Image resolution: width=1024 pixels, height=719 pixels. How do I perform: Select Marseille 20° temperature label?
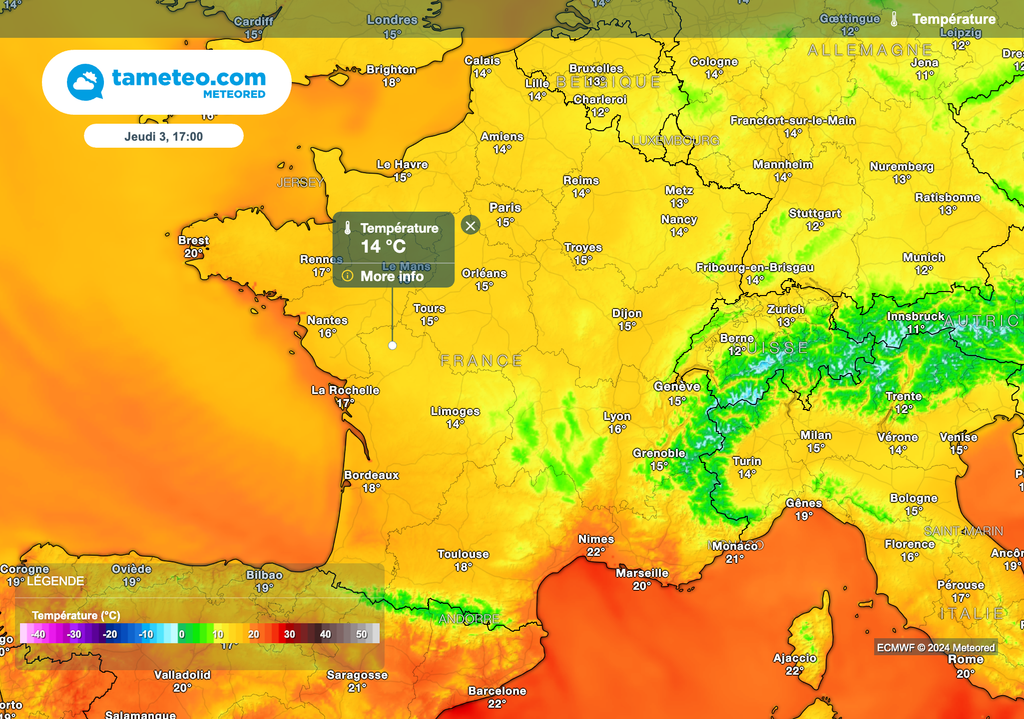point(641,578)
